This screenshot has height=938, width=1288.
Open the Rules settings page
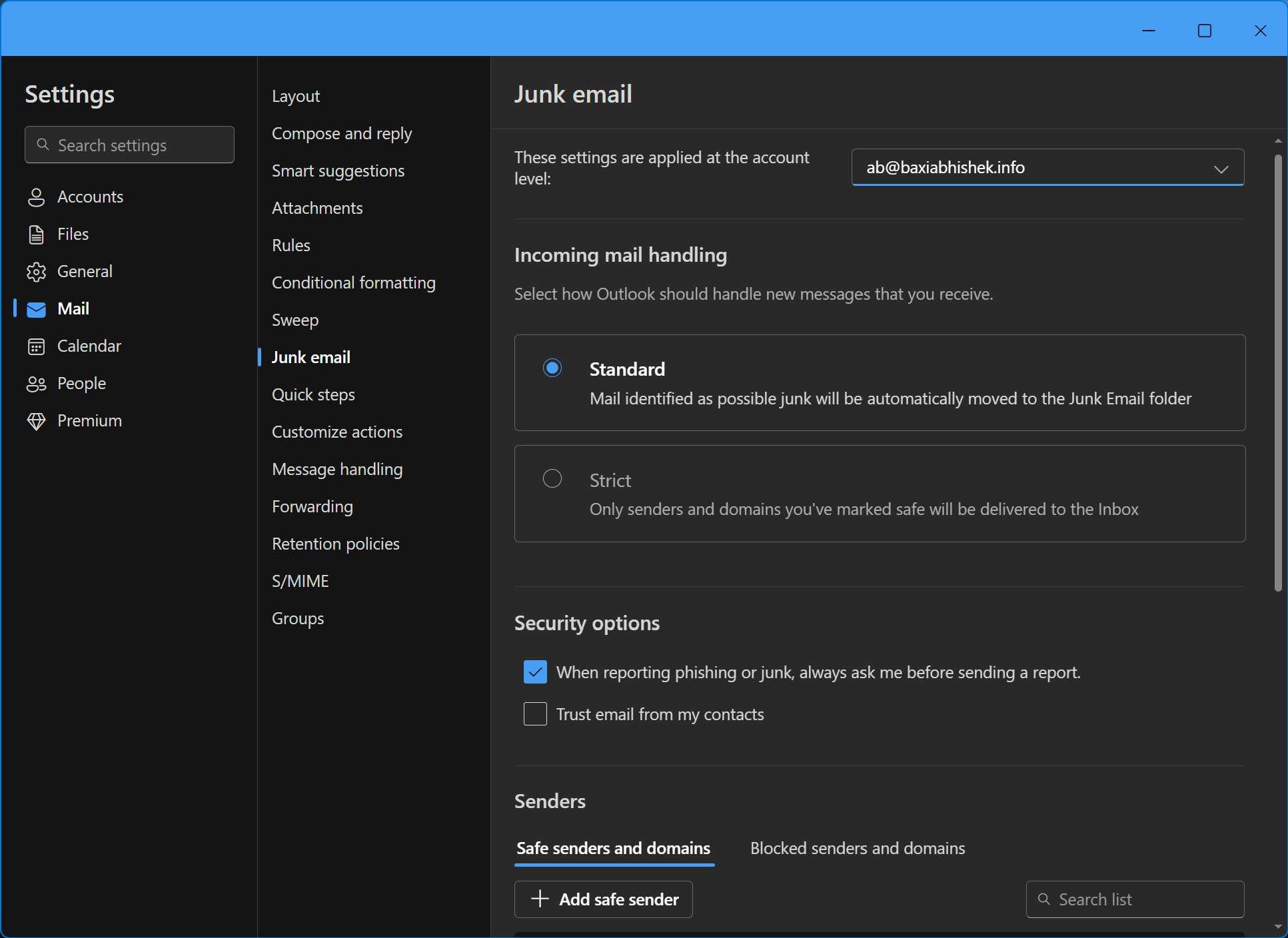pyautogui.click(x=291, y=245)
